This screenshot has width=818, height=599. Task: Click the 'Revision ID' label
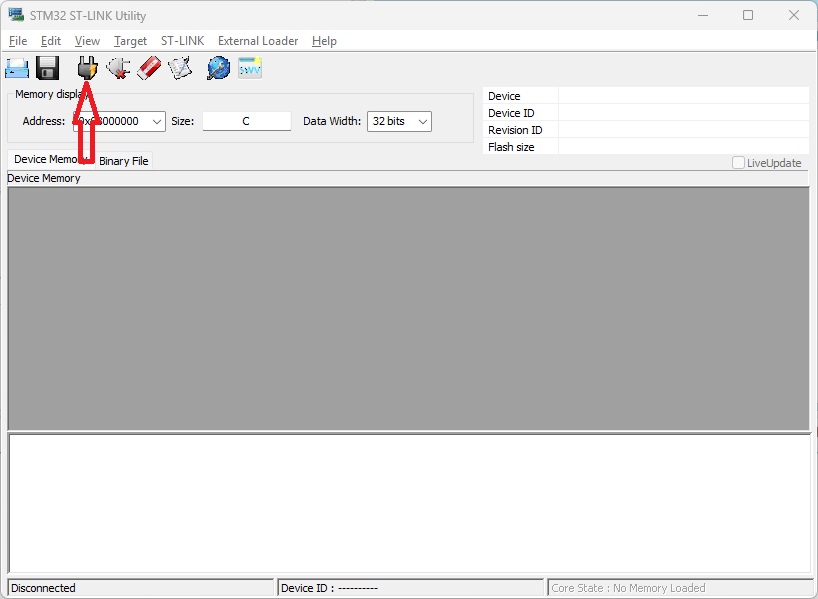tap(515, 130)
